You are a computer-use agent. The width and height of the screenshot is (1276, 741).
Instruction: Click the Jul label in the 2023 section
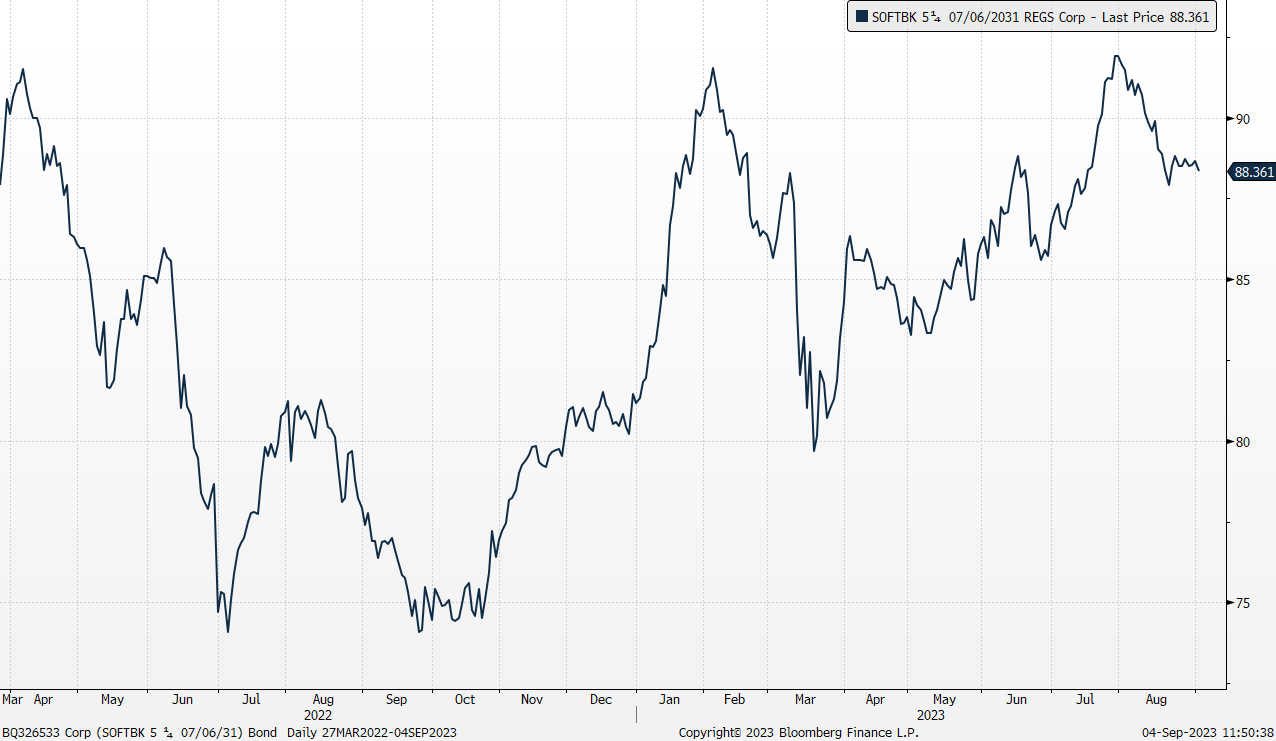click(x=1085, y=700)
